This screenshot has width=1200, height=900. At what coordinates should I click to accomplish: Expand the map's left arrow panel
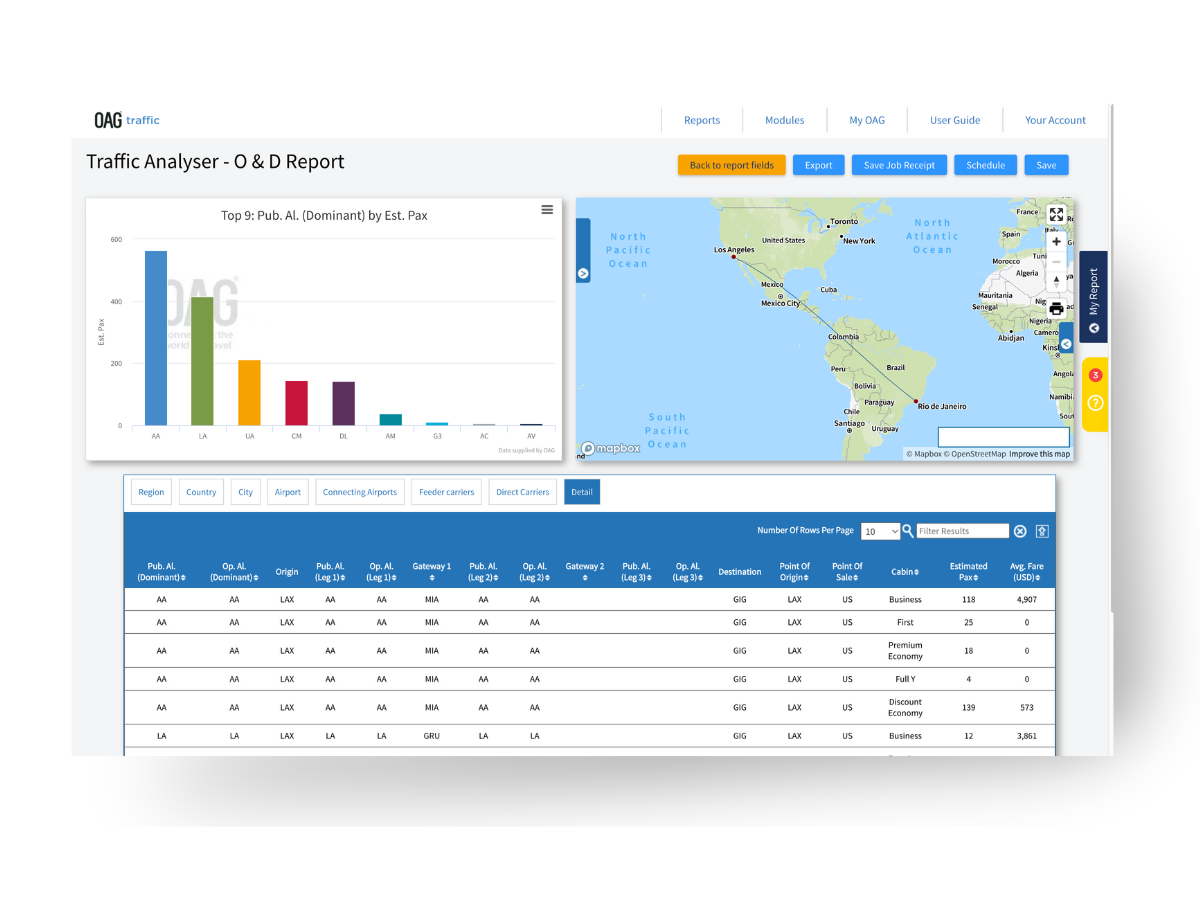click(x=583, y=273)
